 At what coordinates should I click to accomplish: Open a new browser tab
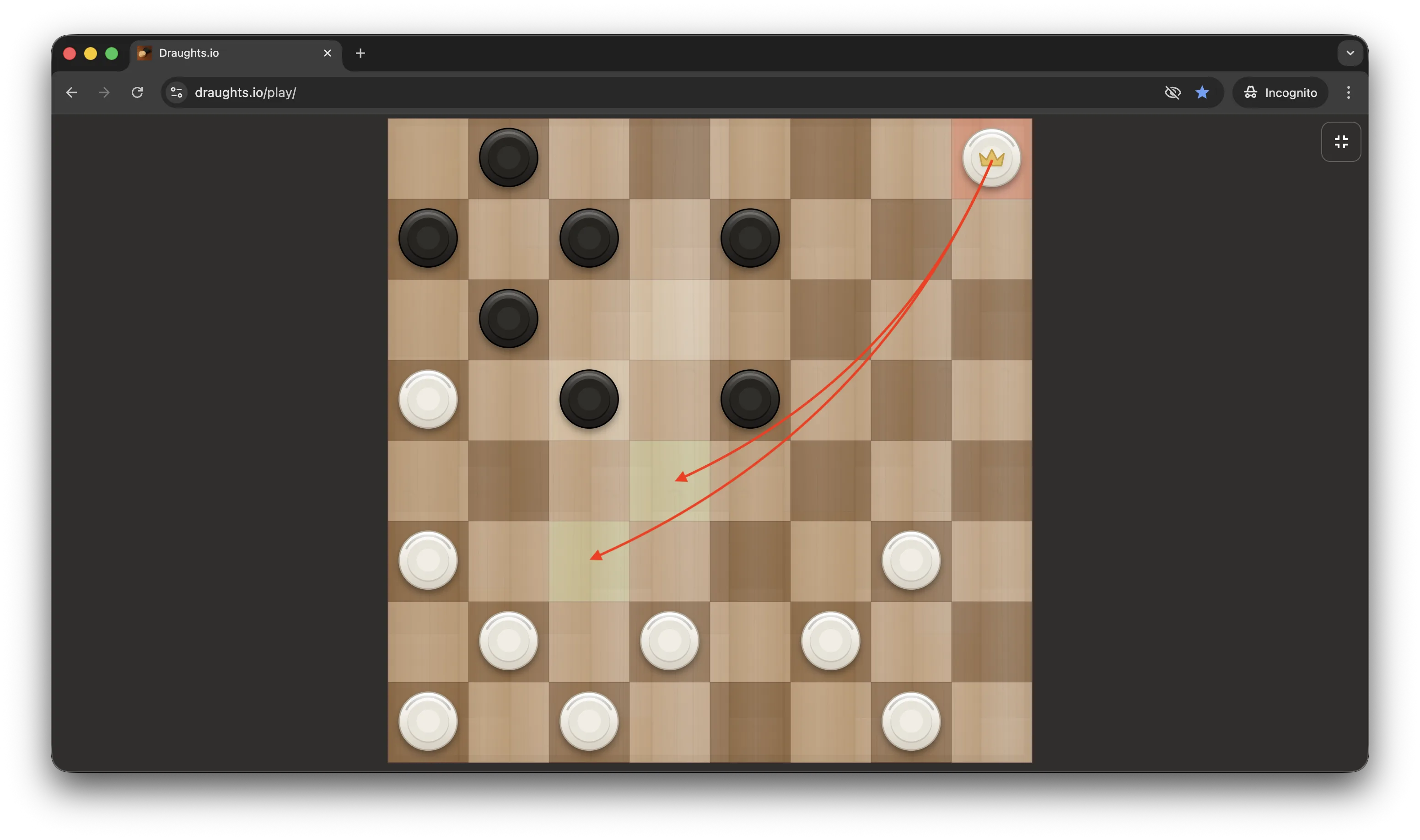pyautogui.click(x=360, y=53)
